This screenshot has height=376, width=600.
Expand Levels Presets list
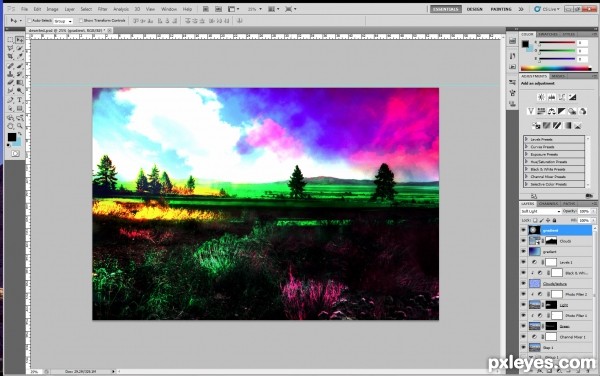(x=527, y=139)
